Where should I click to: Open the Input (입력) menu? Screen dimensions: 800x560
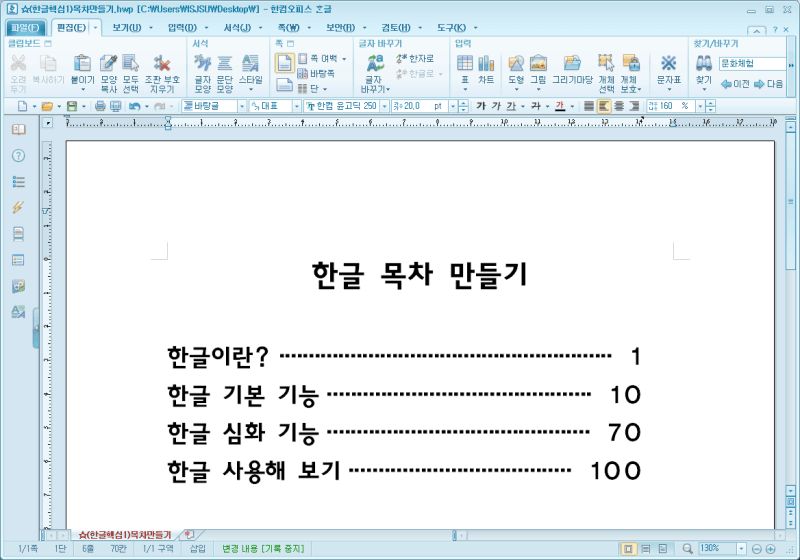click(x=182, y=28)
